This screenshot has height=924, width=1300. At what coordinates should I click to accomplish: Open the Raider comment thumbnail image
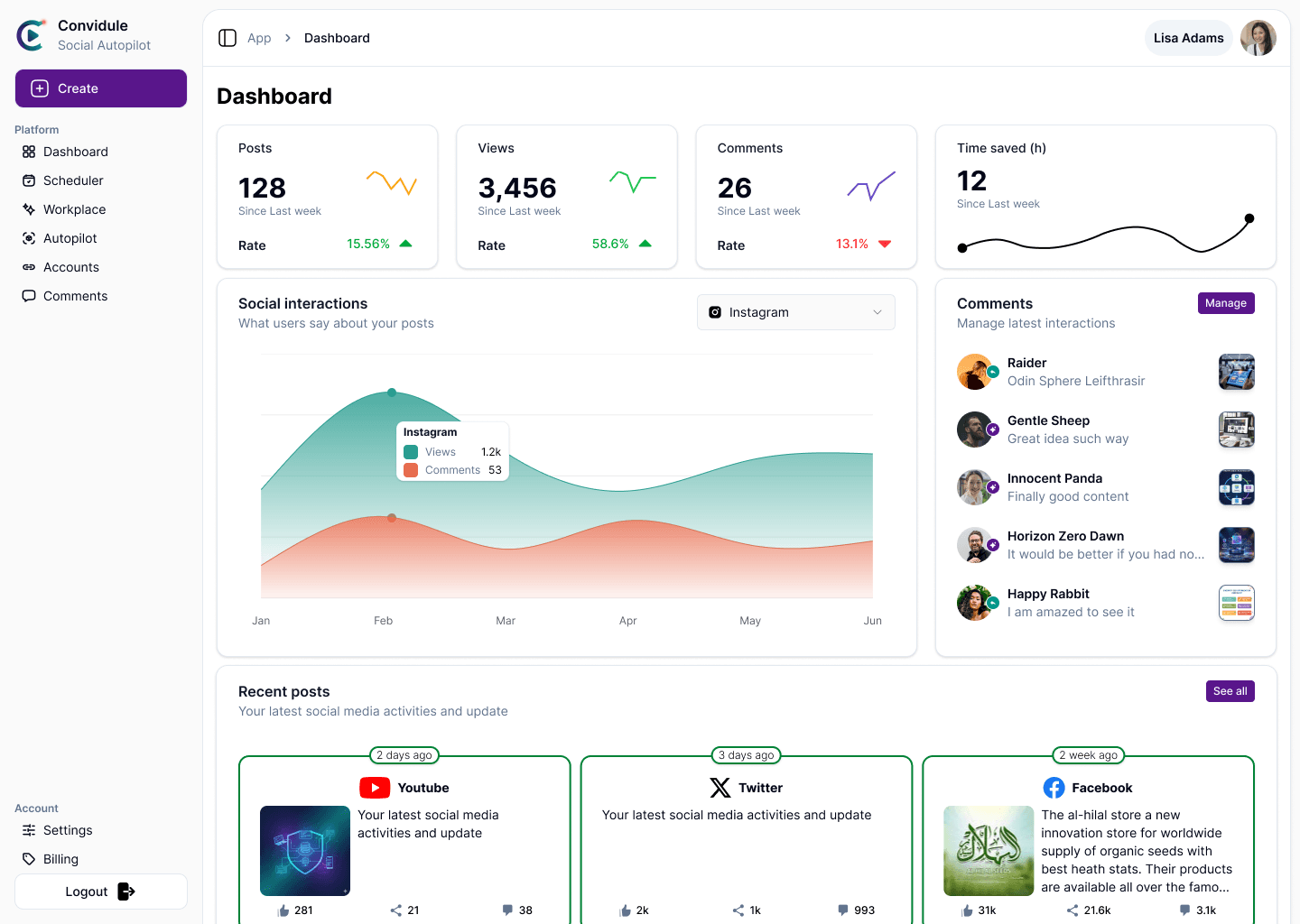(1236, 372)
